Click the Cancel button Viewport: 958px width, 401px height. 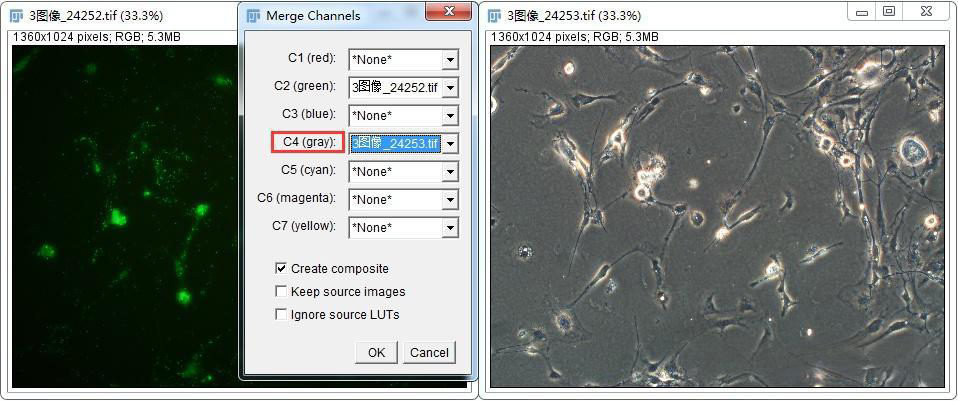[429, 352]
